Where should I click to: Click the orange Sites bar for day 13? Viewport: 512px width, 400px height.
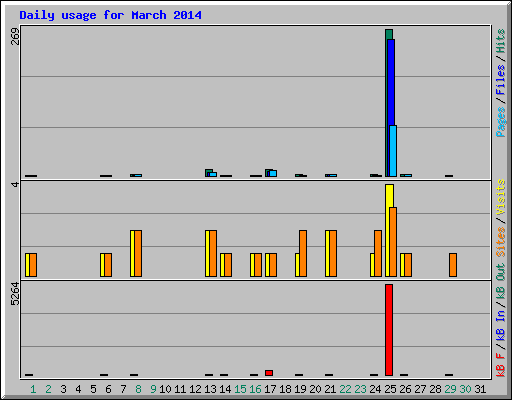click(x=213, y=253)
